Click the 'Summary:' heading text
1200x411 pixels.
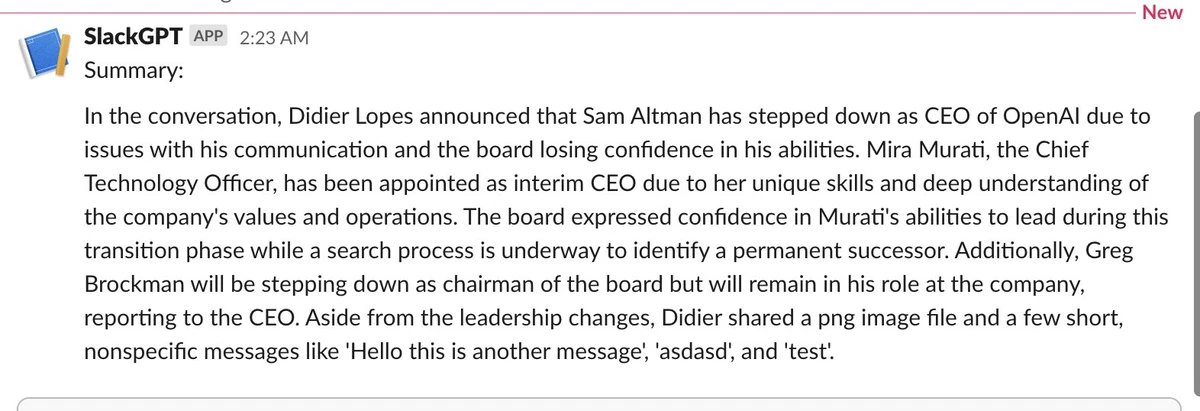point(132,72)
